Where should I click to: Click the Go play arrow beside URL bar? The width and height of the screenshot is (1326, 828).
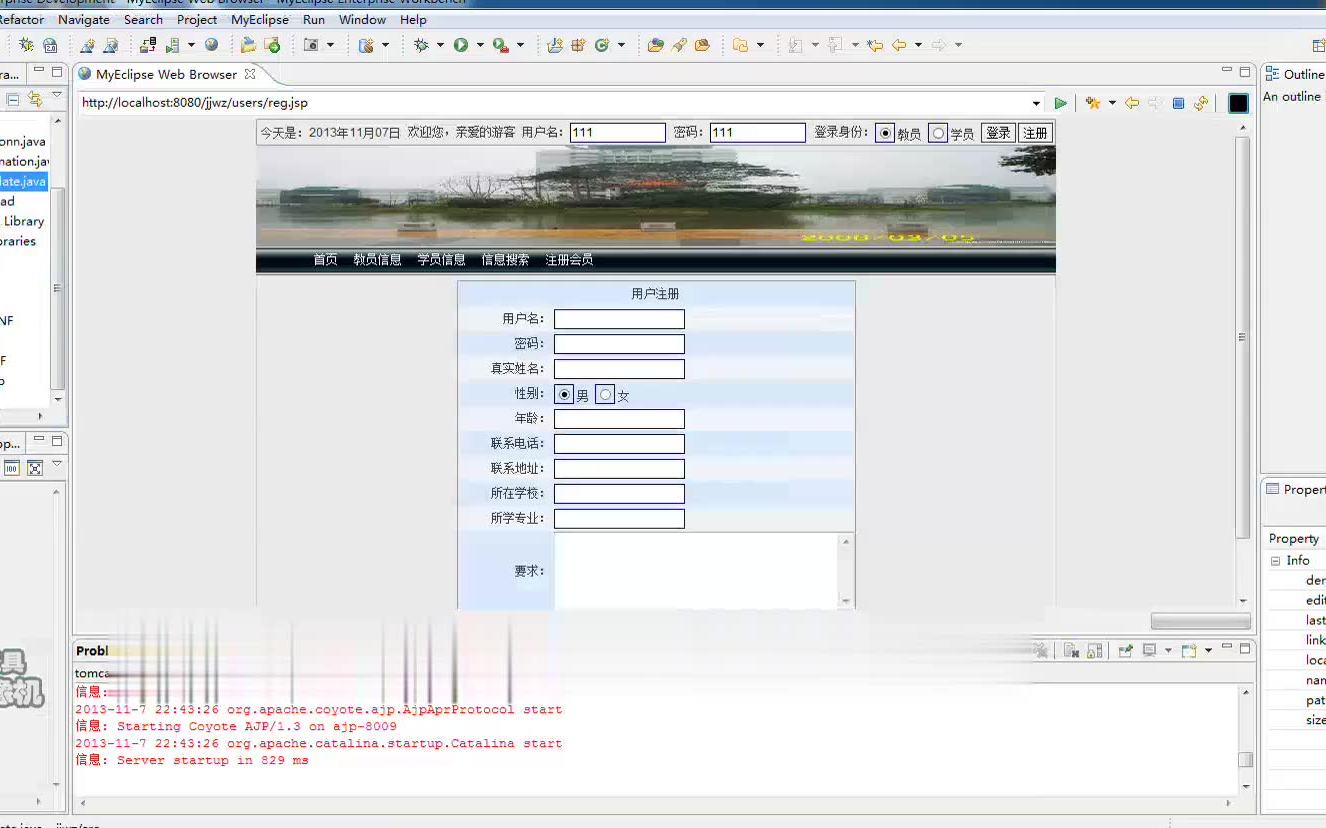click(x=1061, y=103)
